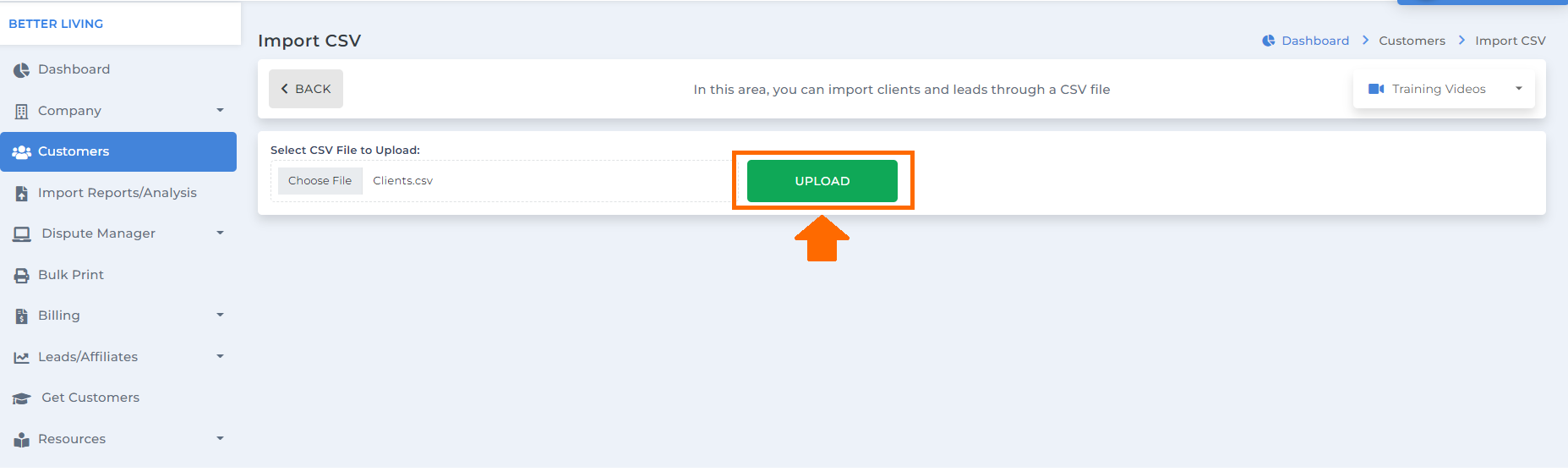Click the Billing invoice icon

(21, 316)
